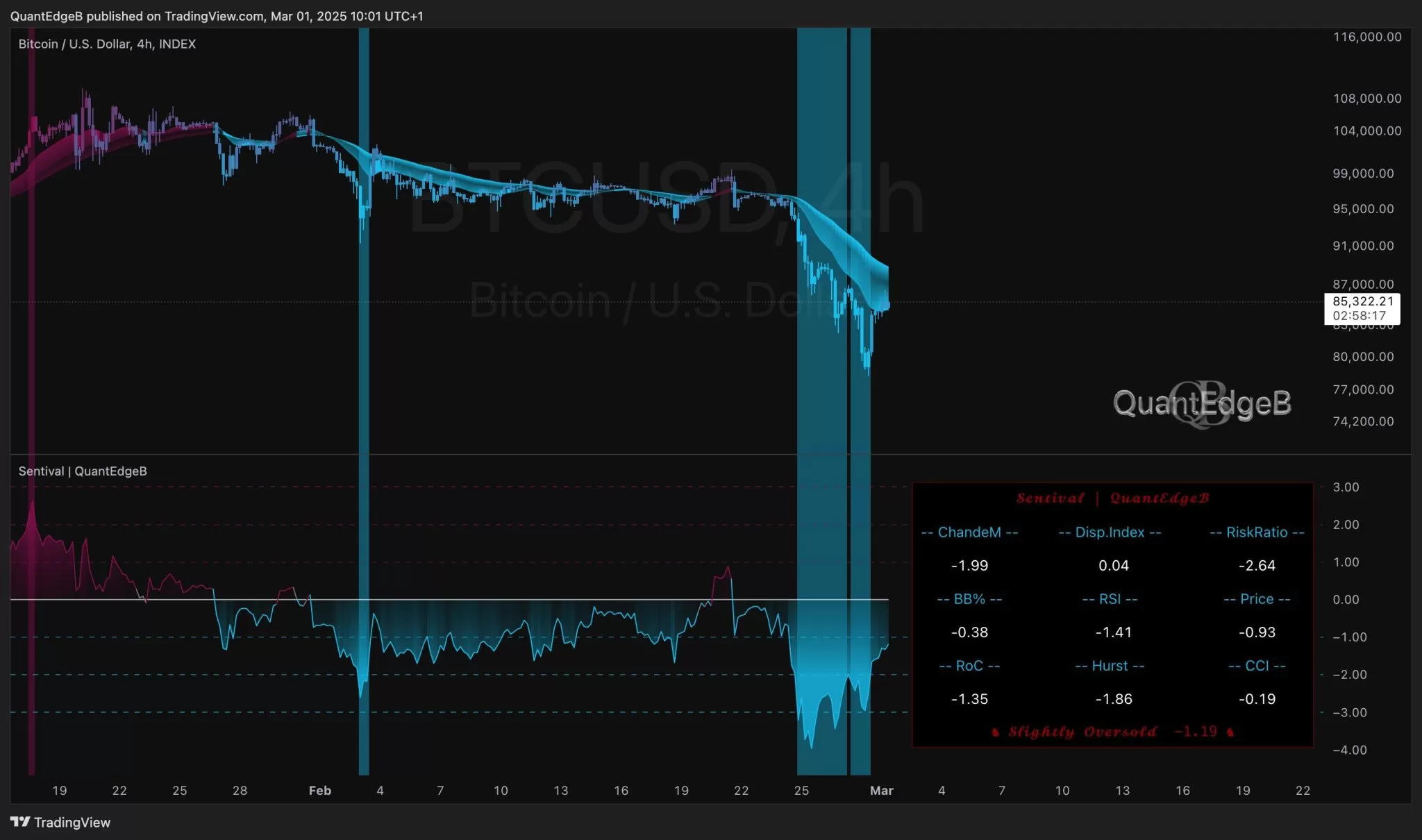
Task: Click the flame icon after -1.19 value
Action: point(1230,732)
